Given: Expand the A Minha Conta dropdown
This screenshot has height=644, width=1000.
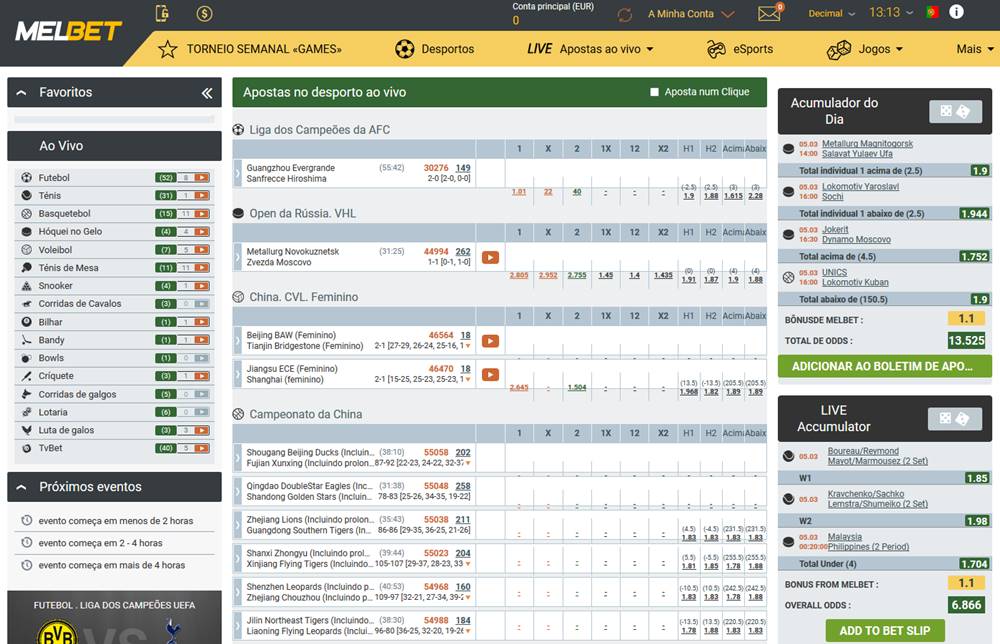Looking at the screenshot, I should [688, 13].
